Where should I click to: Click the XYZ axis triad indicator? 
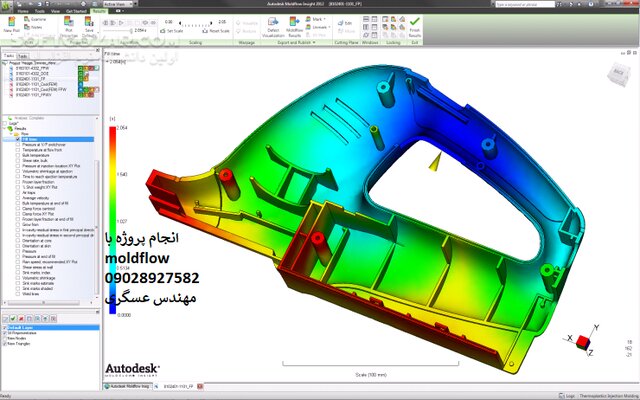coord(583,340)
